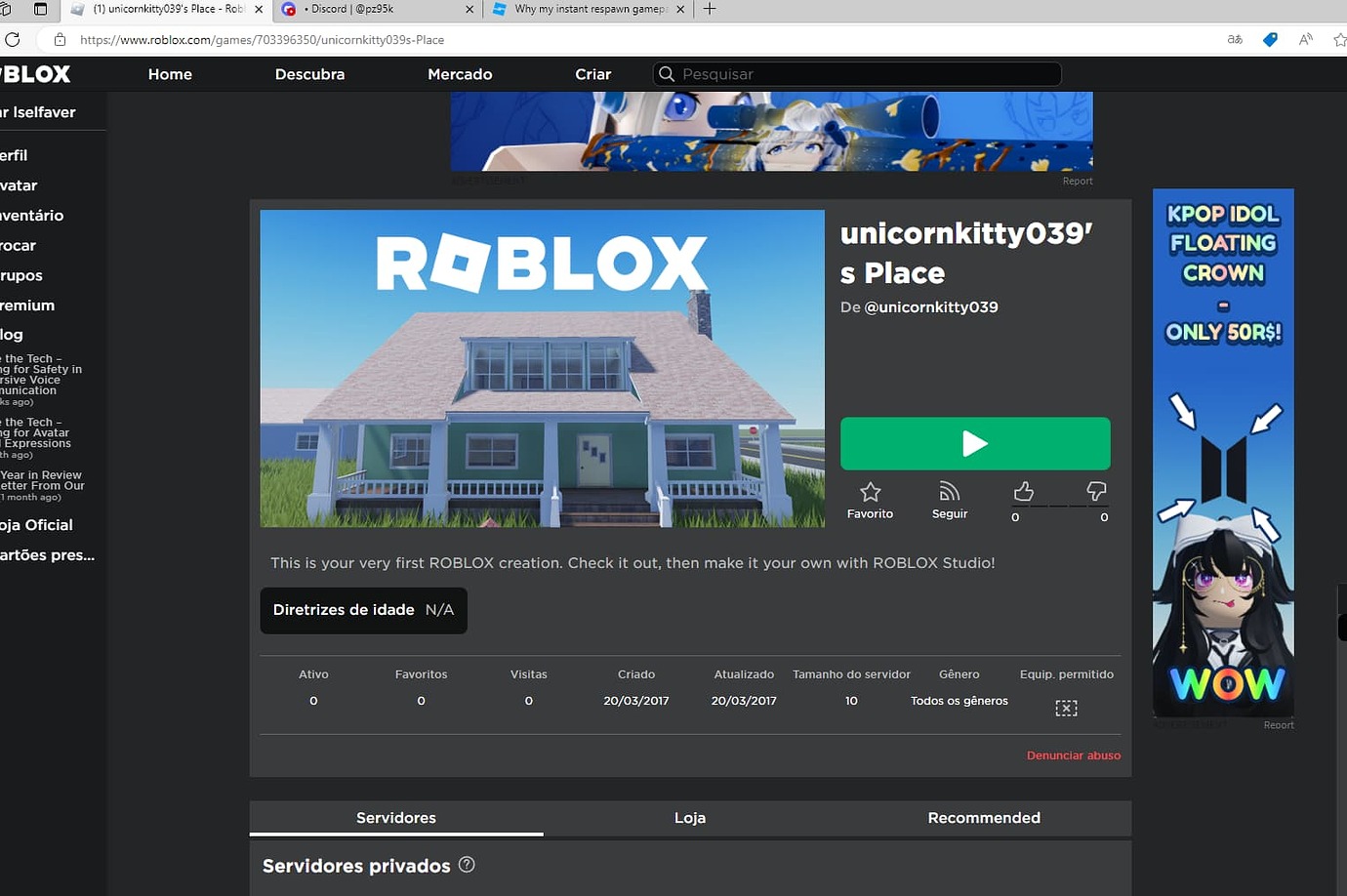Bookmark page with the star icon

pos(1340,40)
